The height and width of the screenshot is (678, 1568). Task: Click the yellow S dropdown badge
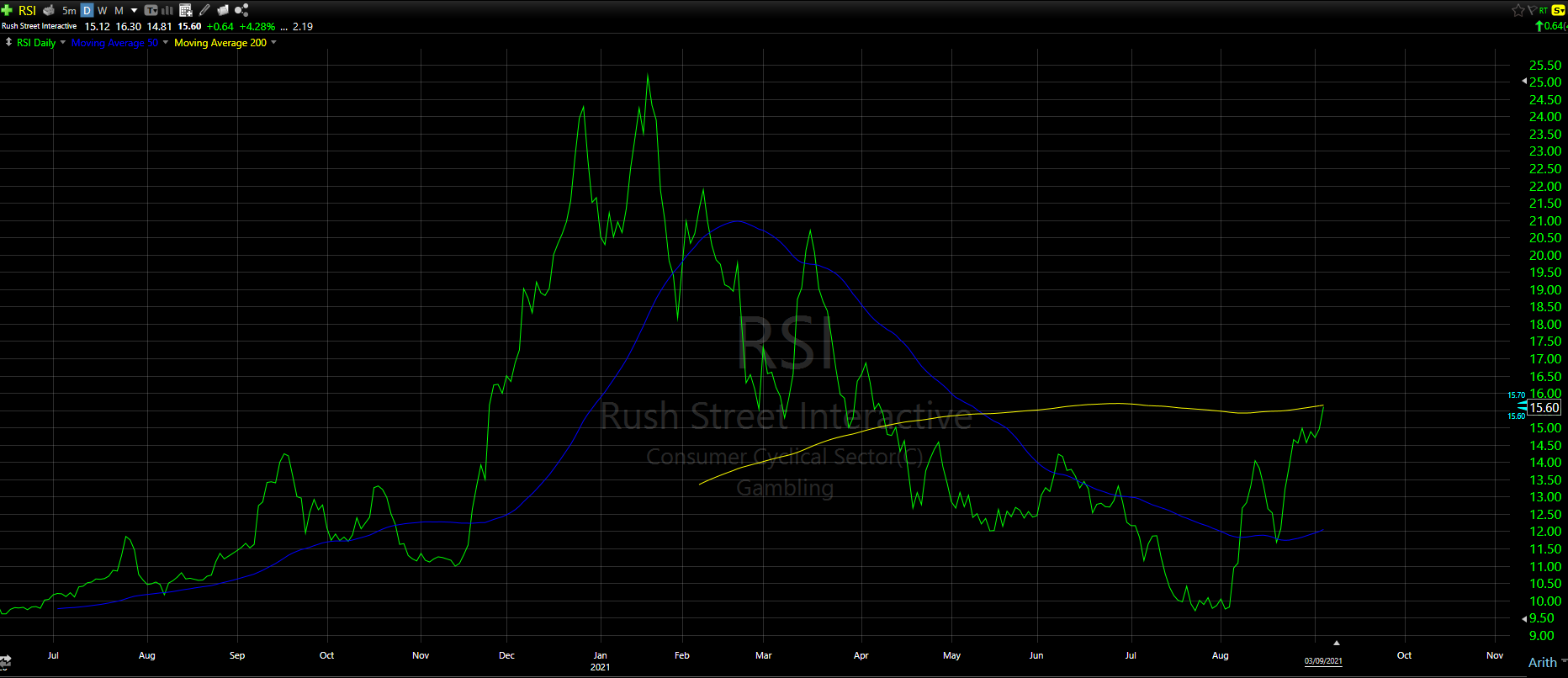click(x=1558, y=10)
